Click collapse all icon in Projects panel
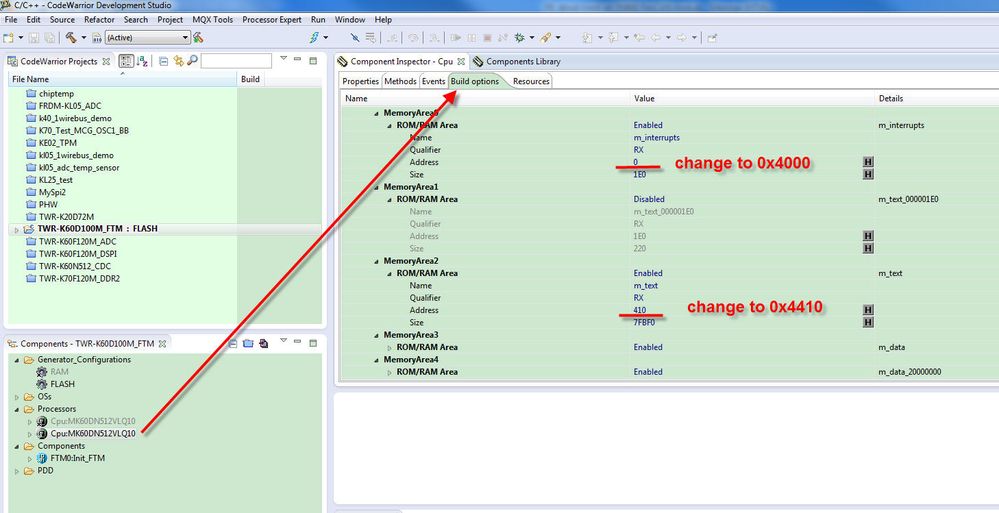 (163, 61)
